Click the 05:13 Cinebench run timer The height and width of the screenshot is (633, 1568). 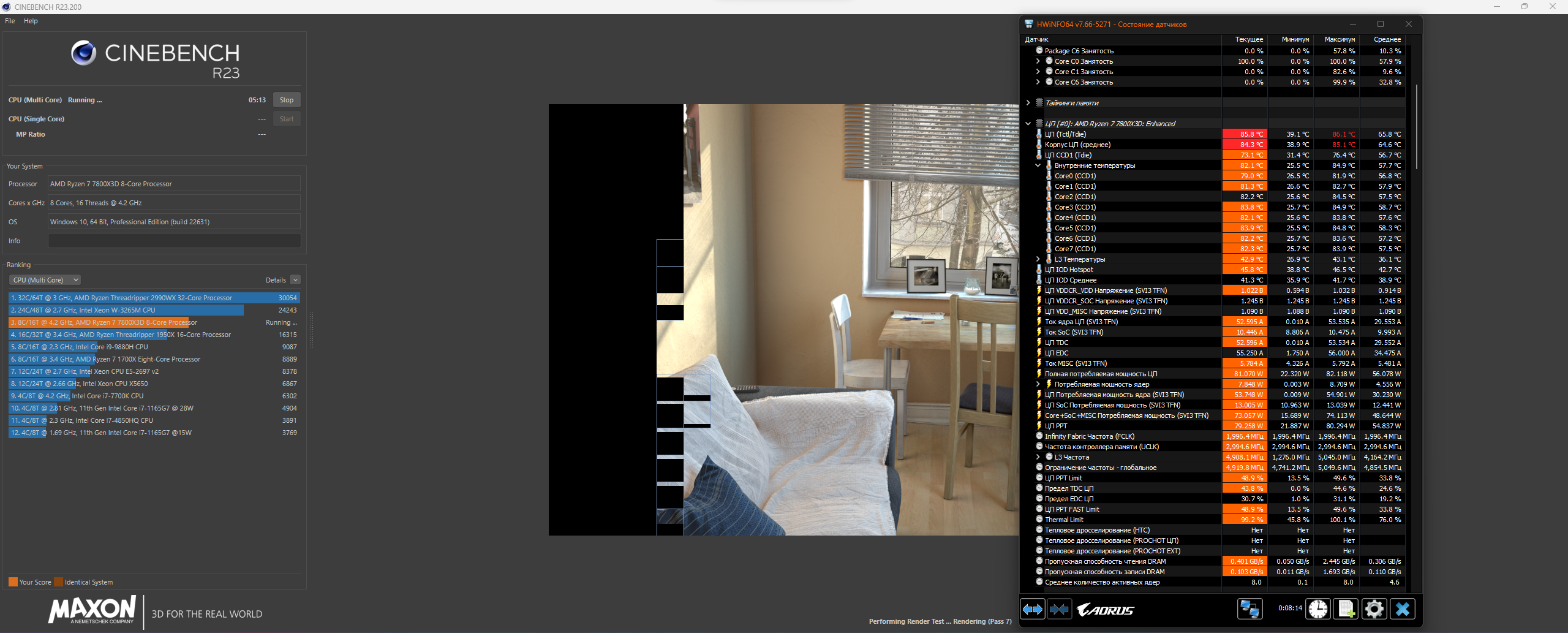click(x=257, y=100)
